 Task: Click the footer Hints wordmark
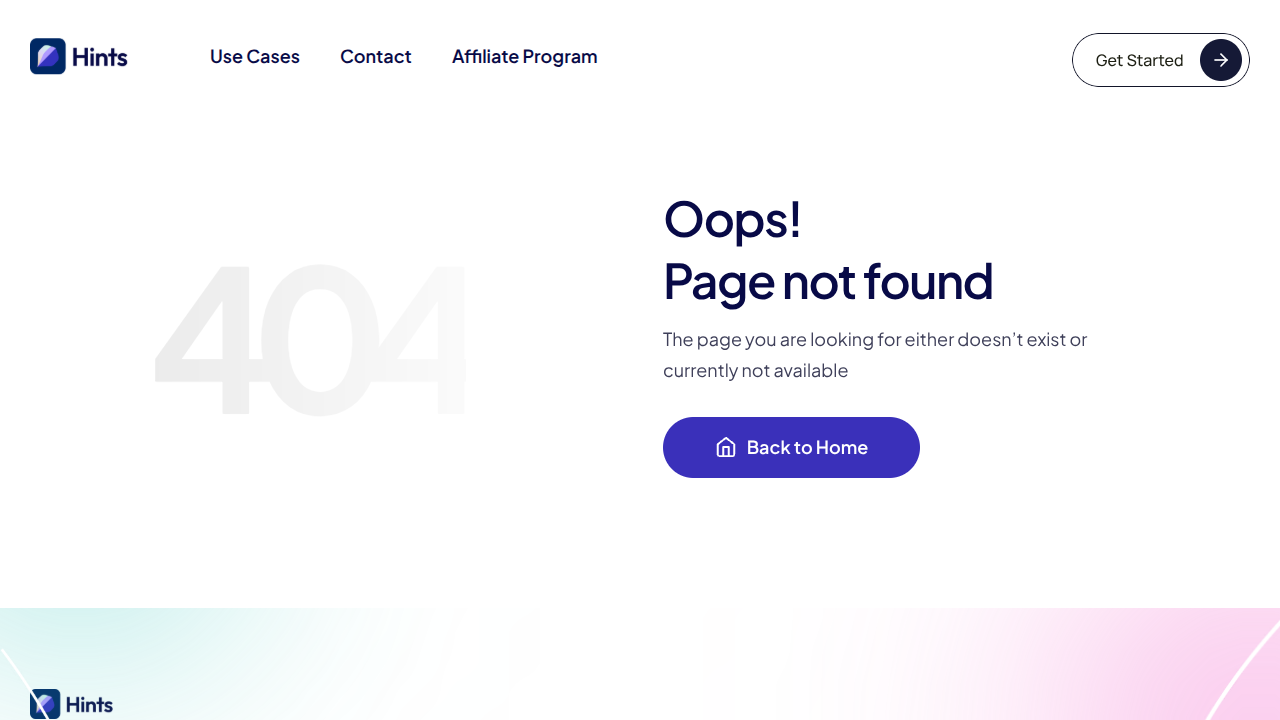[x=90, y=705]
